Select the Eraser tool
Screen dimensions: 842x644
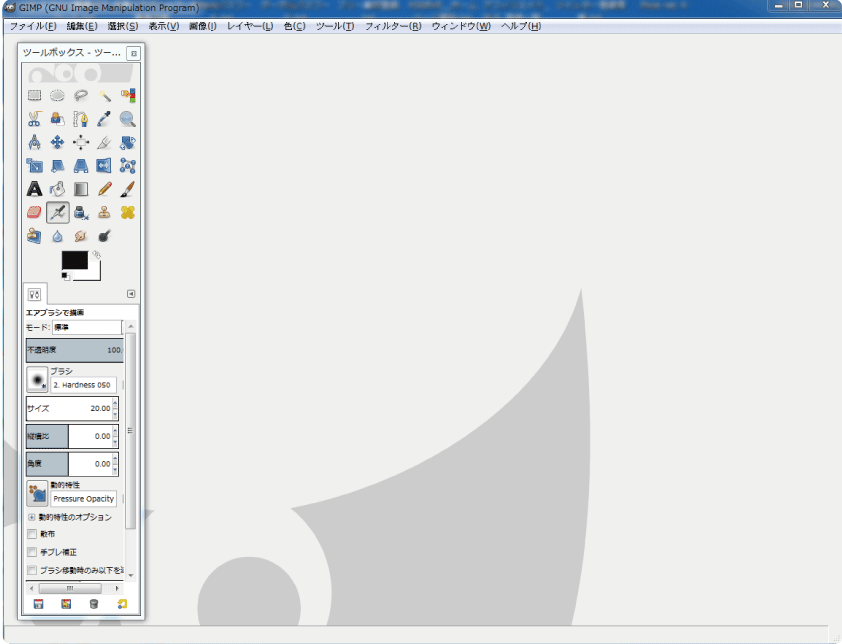click(x=34, y=213)
